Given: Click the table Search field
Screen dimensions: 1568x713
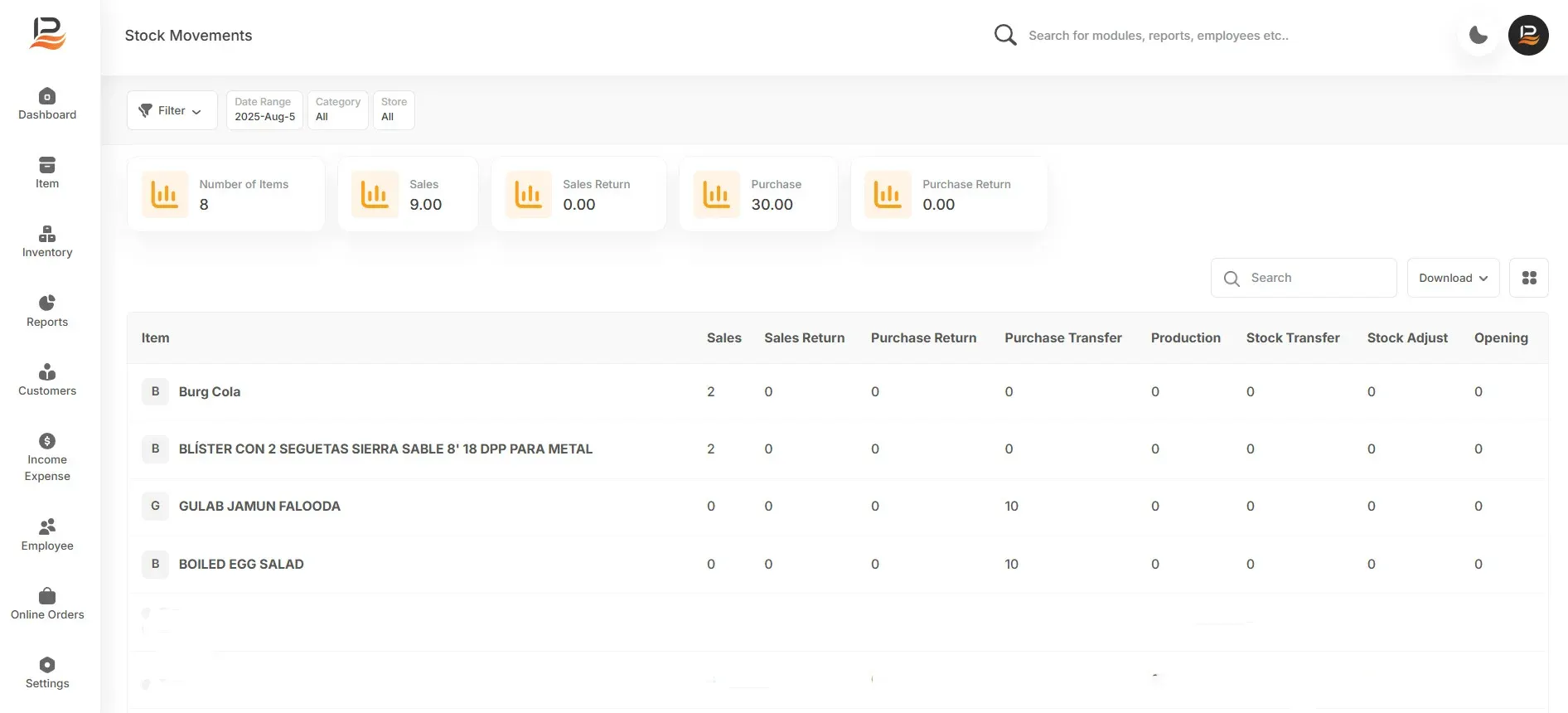Looking at the screenshot, I should tap(1304, 278).
